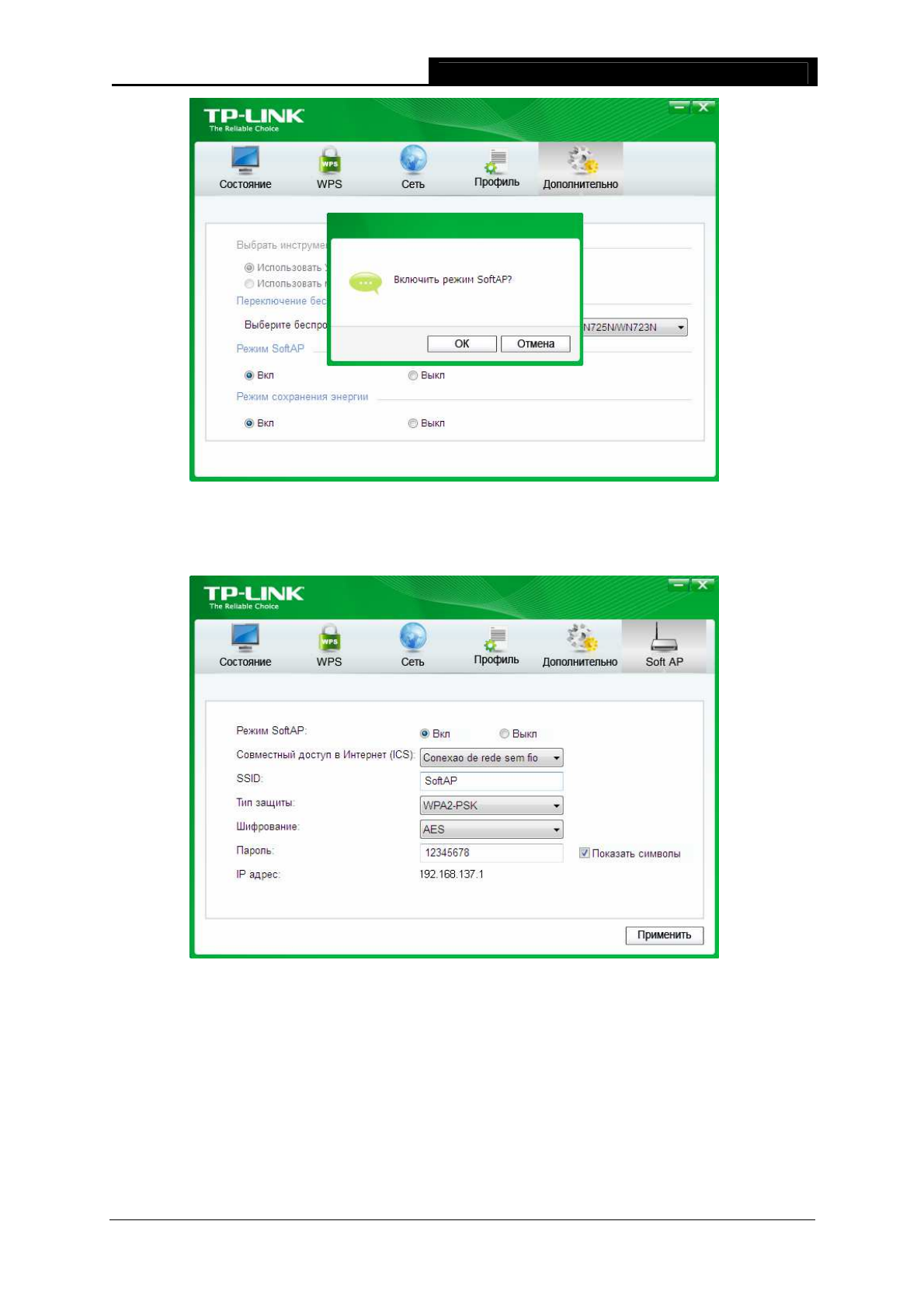This screenshot has width=924, height=1308.
Task: Switch to Состояние tab in upper window
Action: coord(245,169)
